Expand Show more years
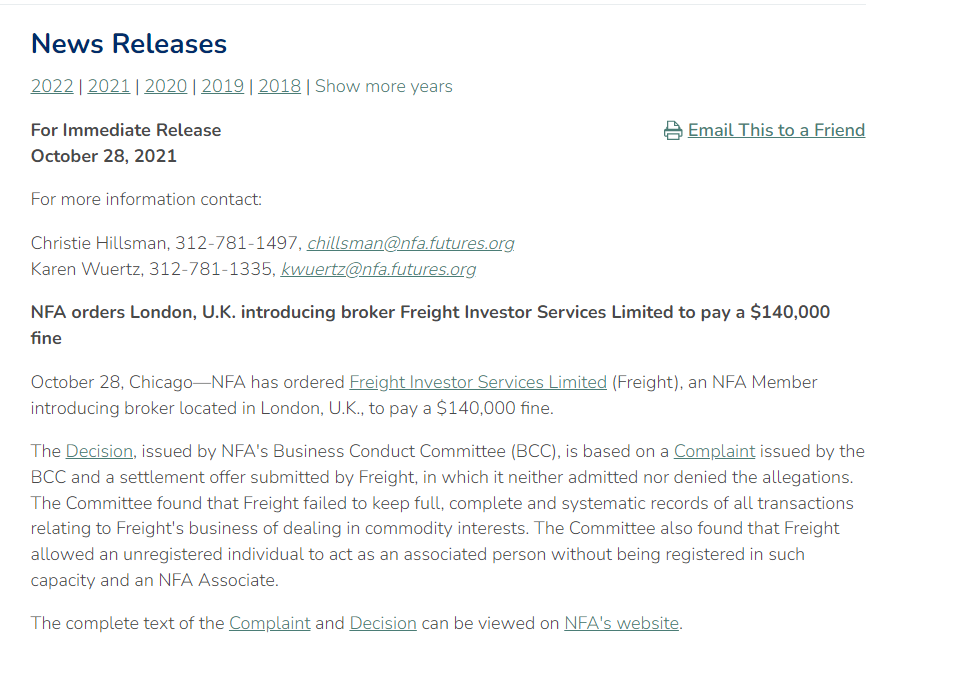 [384, 86]
